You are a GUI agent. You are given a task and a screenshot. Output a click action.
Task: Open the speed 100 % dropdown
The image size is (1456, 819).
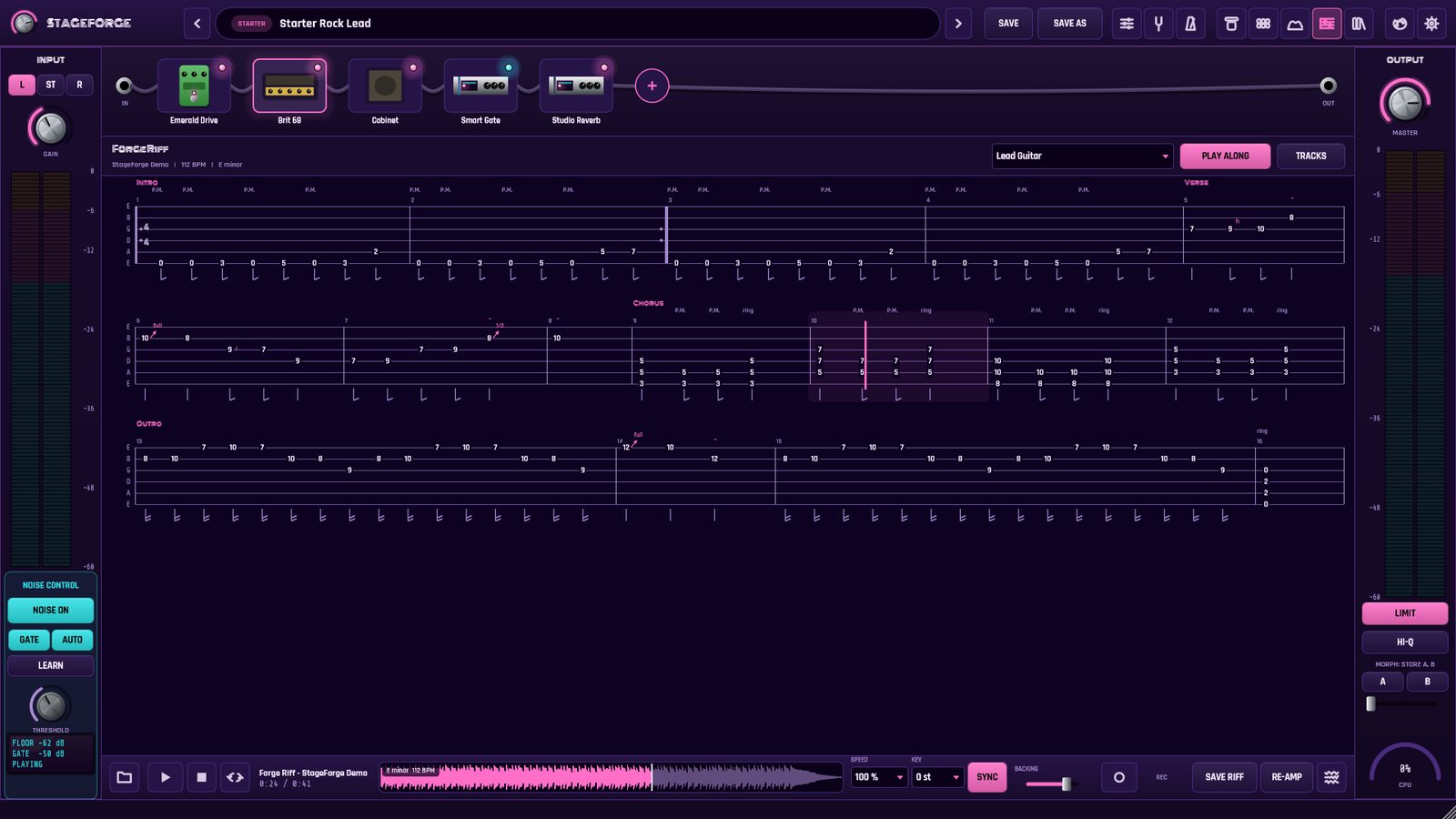tap(879, 777)
